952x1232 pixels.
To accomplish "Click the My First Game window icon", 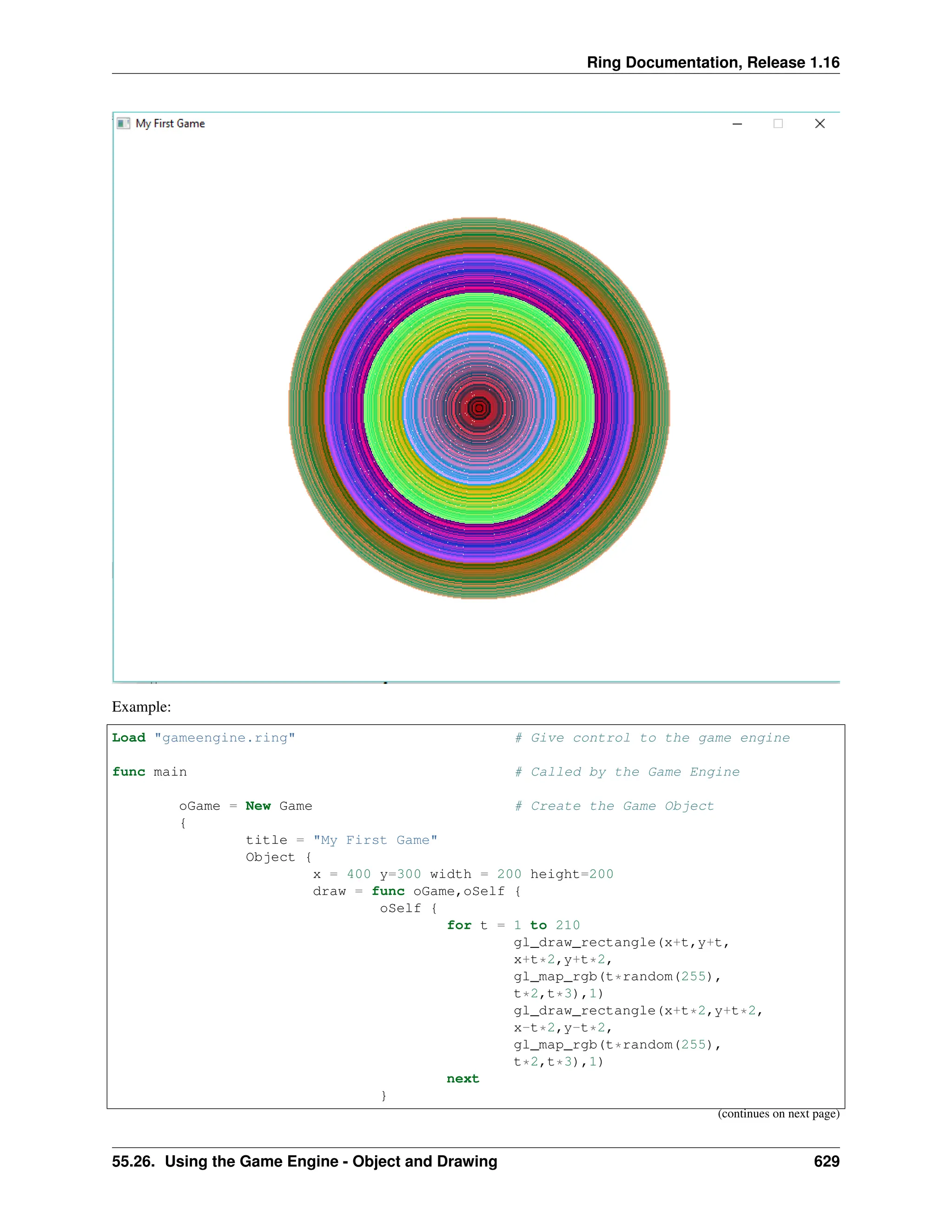I will click(123, 123).
